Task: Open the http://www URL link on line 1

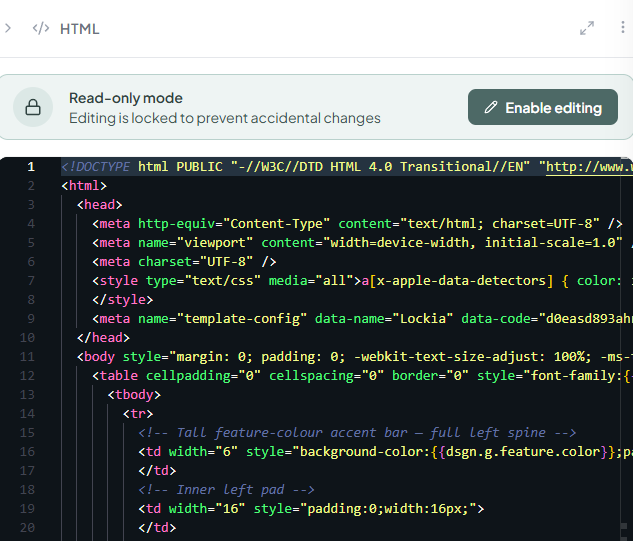Action: (x=589, y=167)
